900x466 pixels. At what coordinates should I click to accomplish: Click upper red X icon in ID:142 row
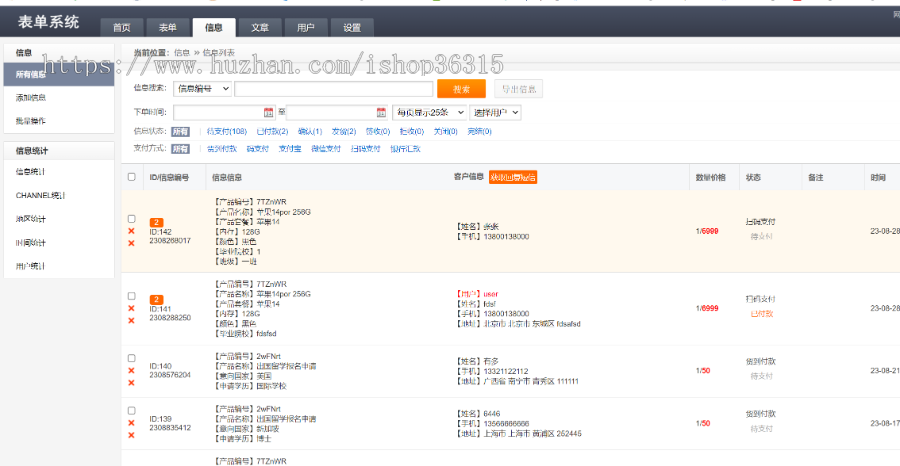[131, 231]
